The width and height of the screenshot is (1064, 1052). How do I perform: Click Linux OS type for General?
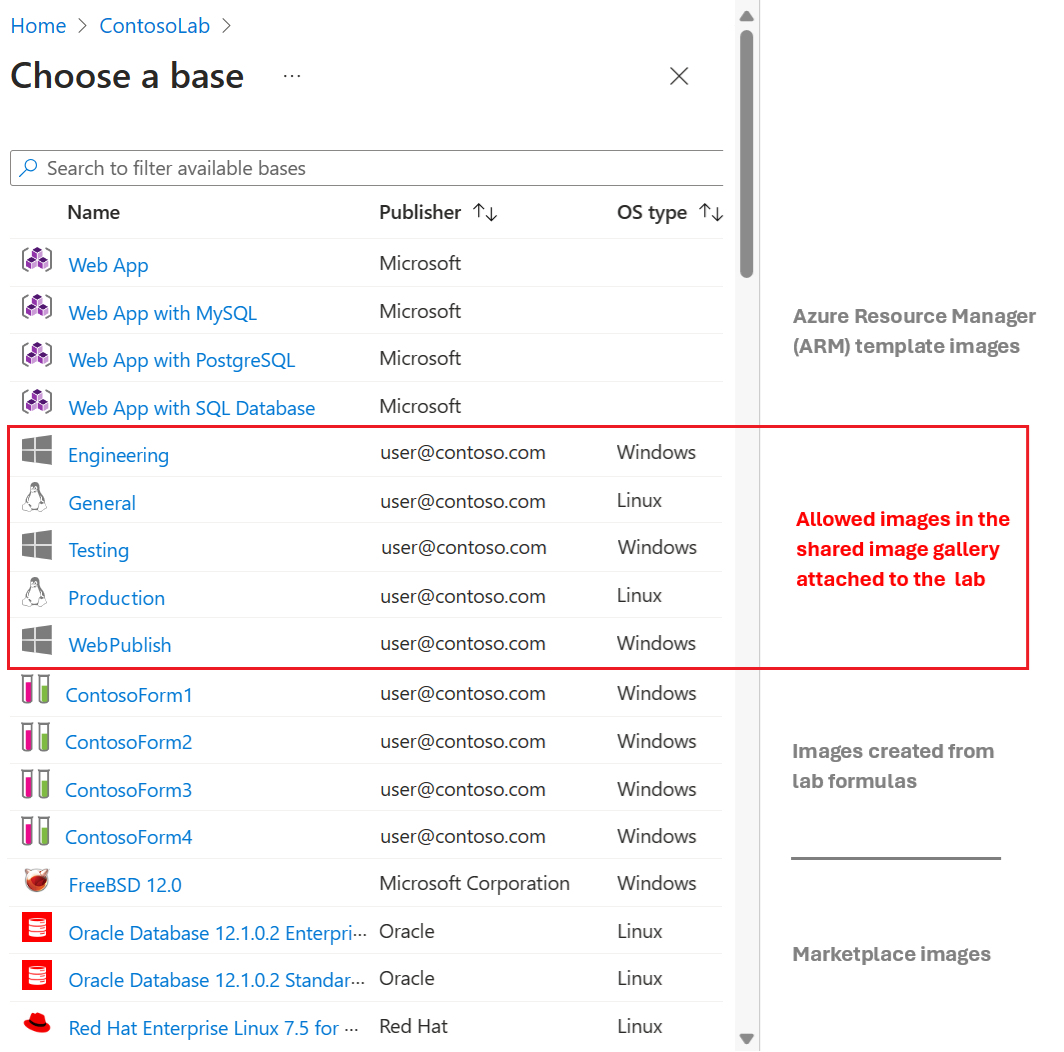point(639,500)
